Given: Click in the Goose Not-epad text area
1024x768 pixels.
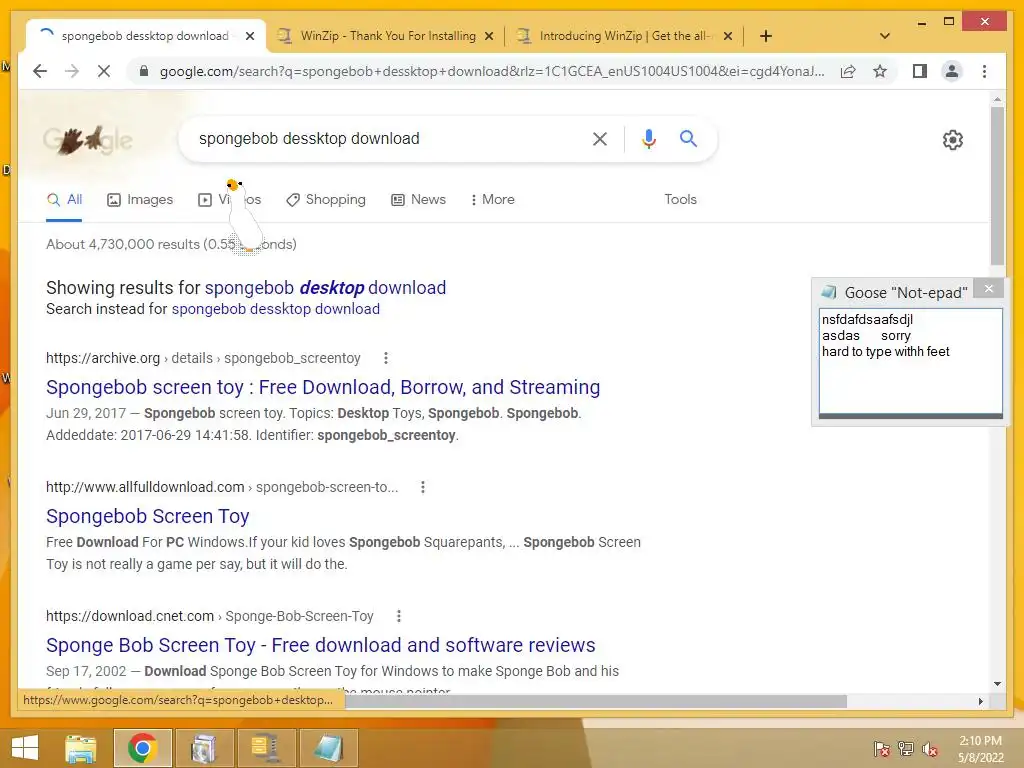Looking at the screenshot, I should [x=910, y=361].
